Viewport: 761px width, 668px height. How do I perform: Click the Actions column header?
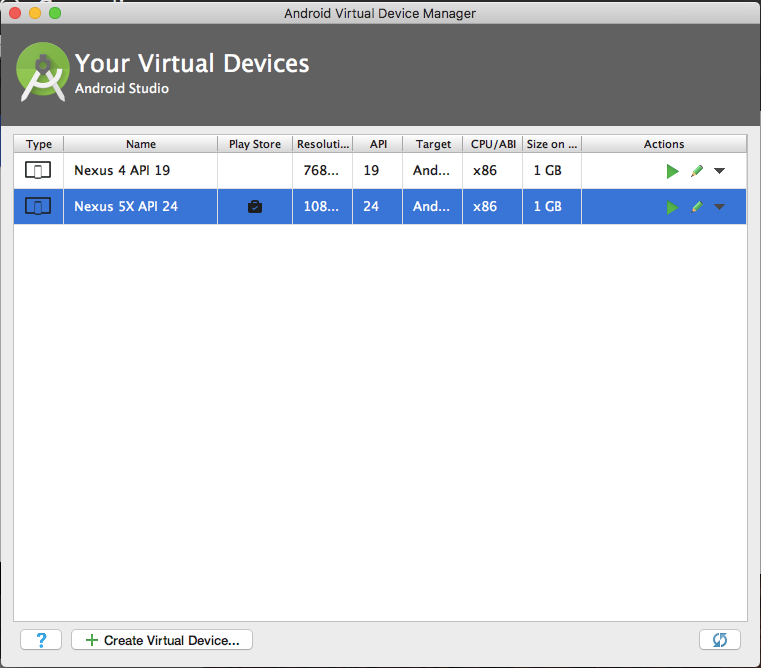coord(664,144)
